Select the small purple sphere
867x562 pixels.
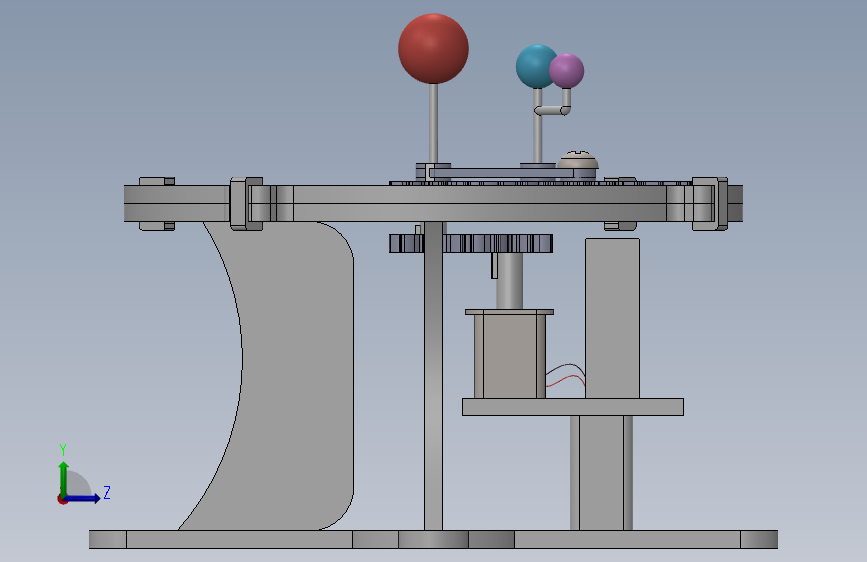(x=567, y=71)
